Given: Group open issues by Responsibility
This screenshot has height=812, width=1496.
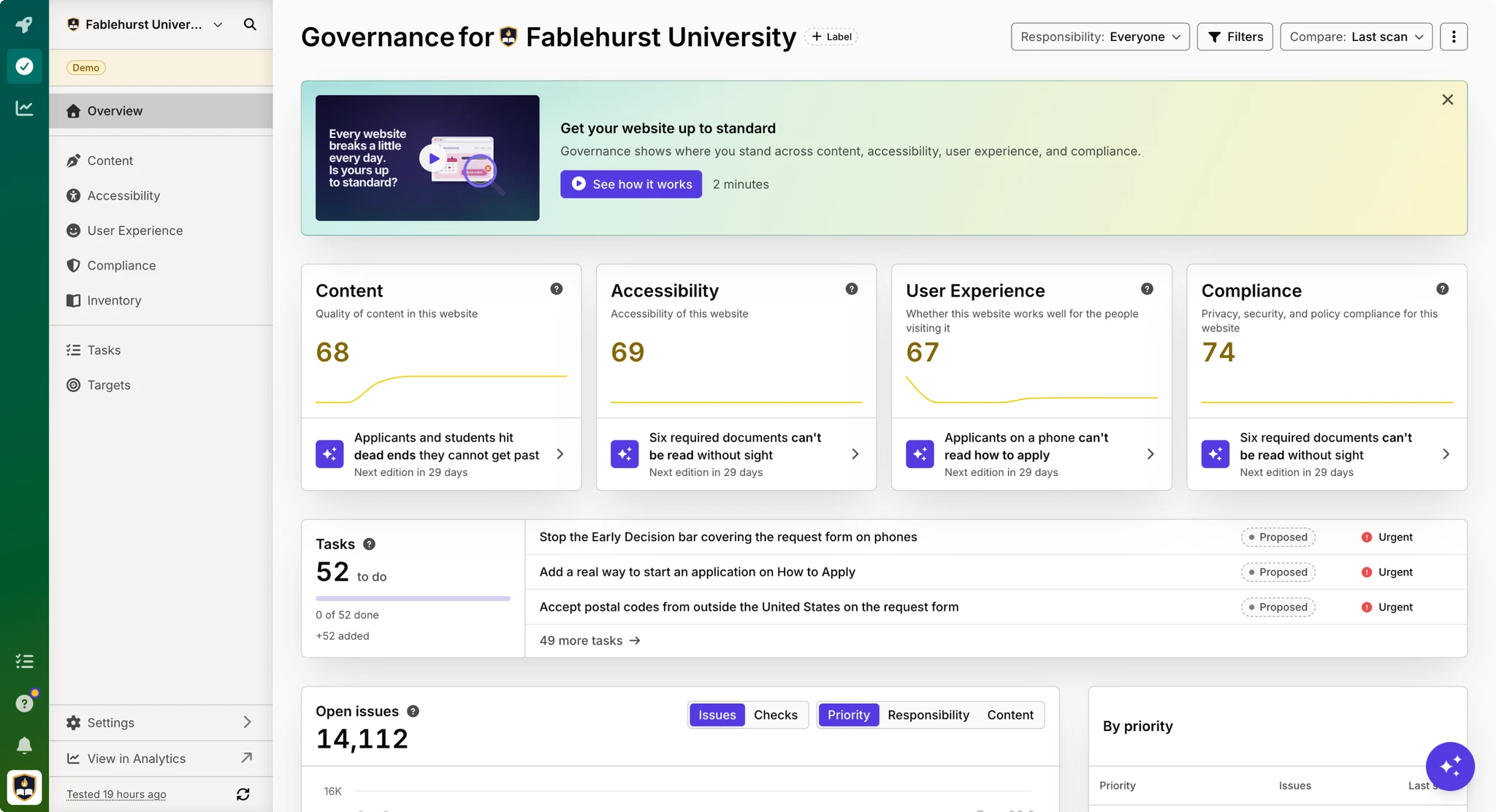Looking at the screenshot, I should point(928,715).
